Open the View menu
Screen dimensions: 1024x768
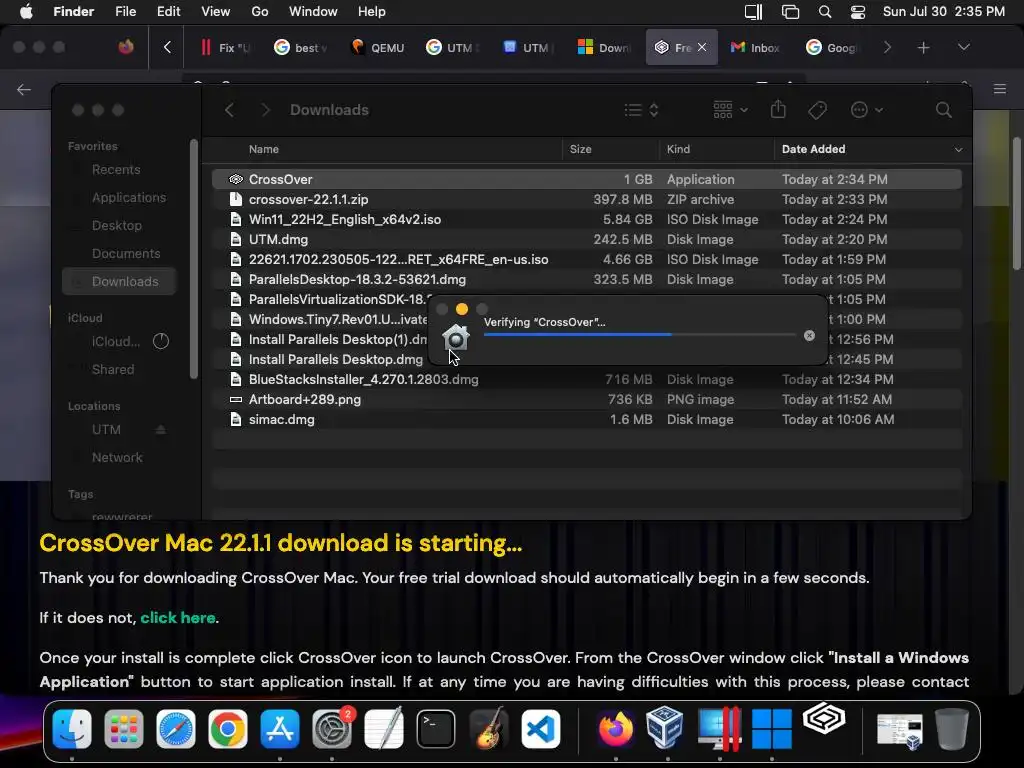click(216, 12)
